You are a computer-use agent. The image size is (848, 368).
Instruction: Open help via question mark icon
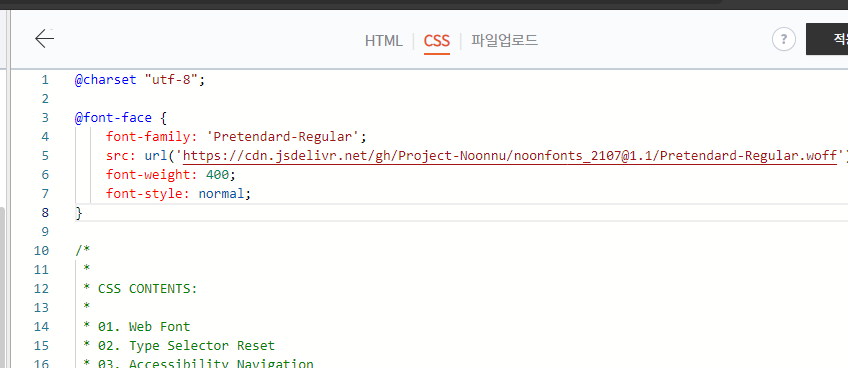tap(784, 40)
